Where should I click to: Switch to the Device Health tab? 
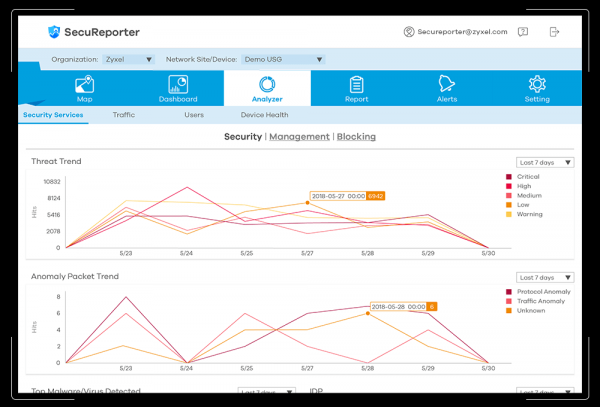[x=264, y=115]
